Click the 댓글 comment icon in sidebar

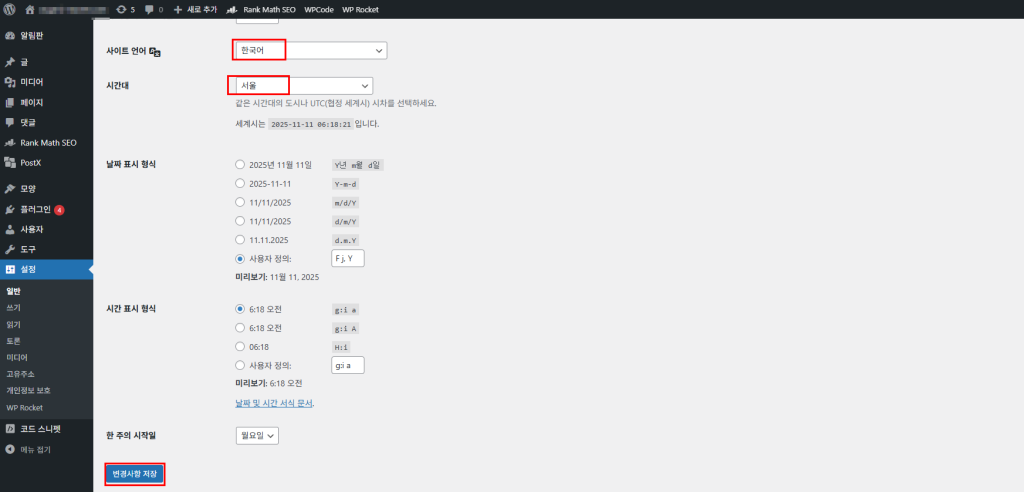click(9, 122)
